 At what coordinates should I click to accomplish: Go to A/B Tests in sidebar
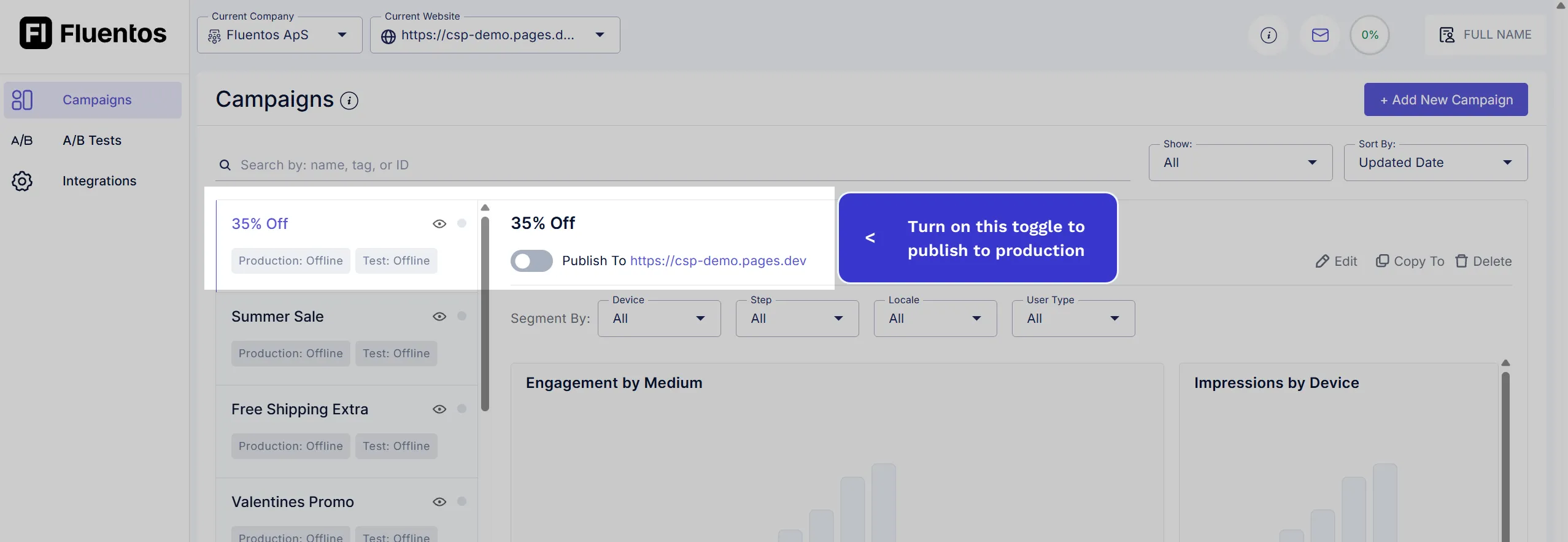(92, 141)
